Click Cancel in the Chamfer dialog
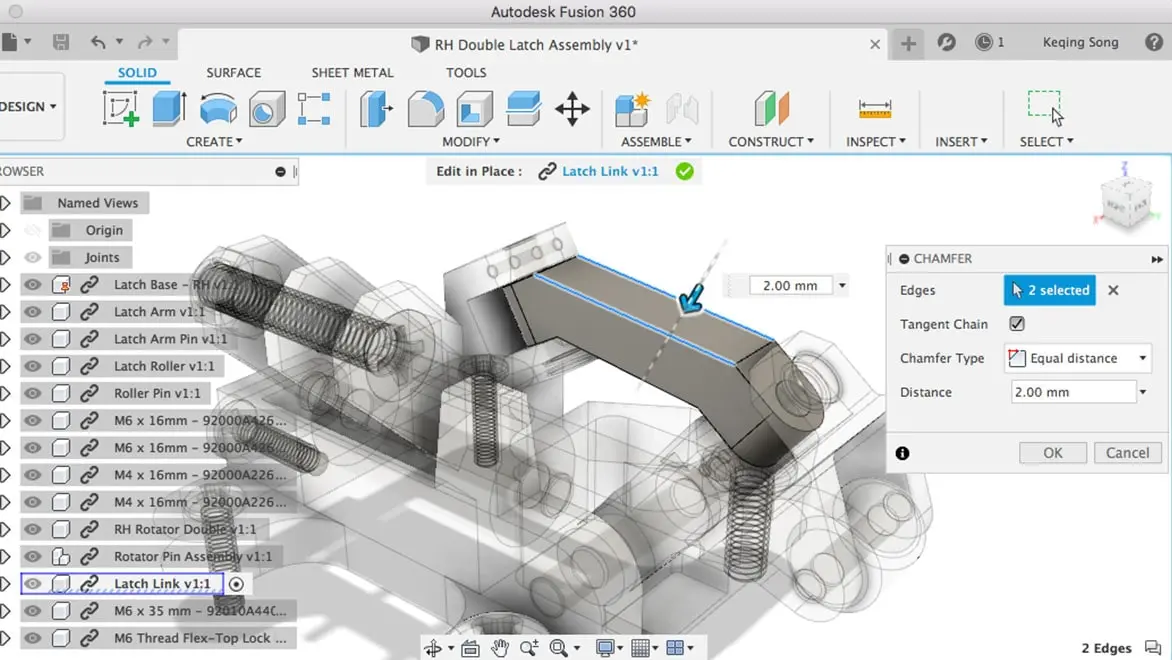The height and width of the screenshot is (660, 1172). click(x=1127, y=452)
